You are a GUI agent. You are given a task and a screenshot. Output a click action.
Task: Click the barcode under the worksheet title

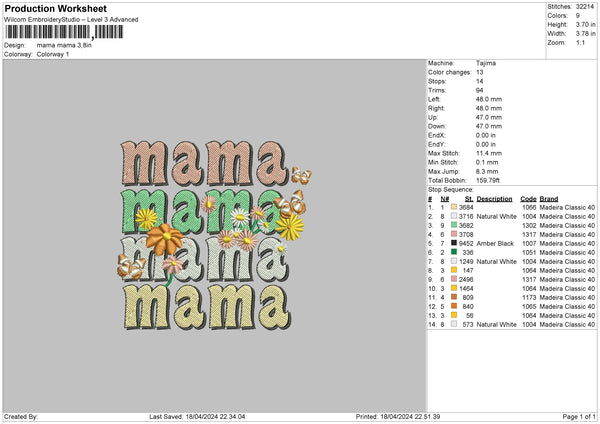tap(64, 32)
